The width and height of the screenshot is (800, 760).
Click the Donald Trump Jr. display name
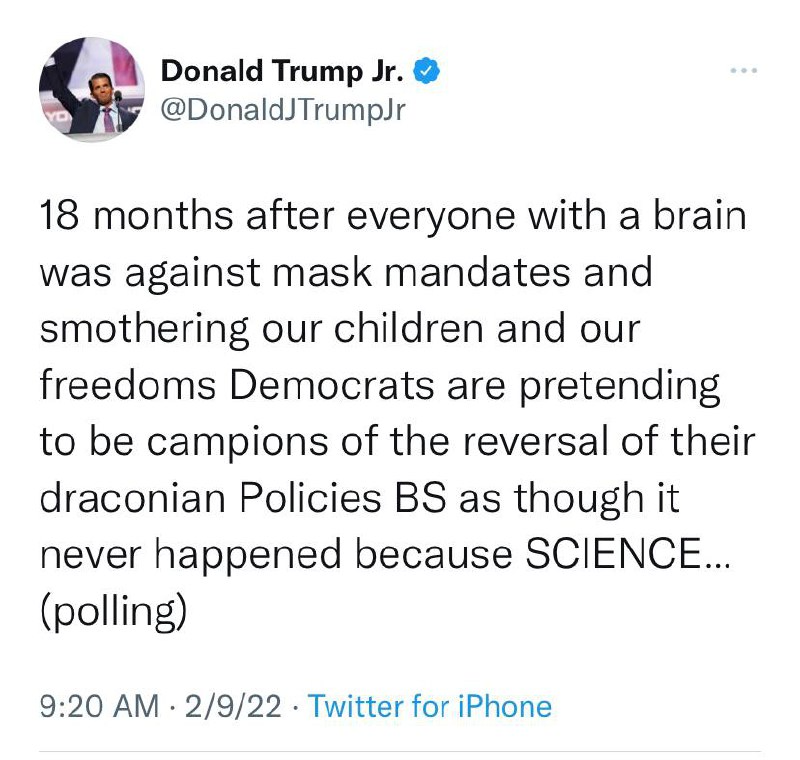[x=282, y=71]
